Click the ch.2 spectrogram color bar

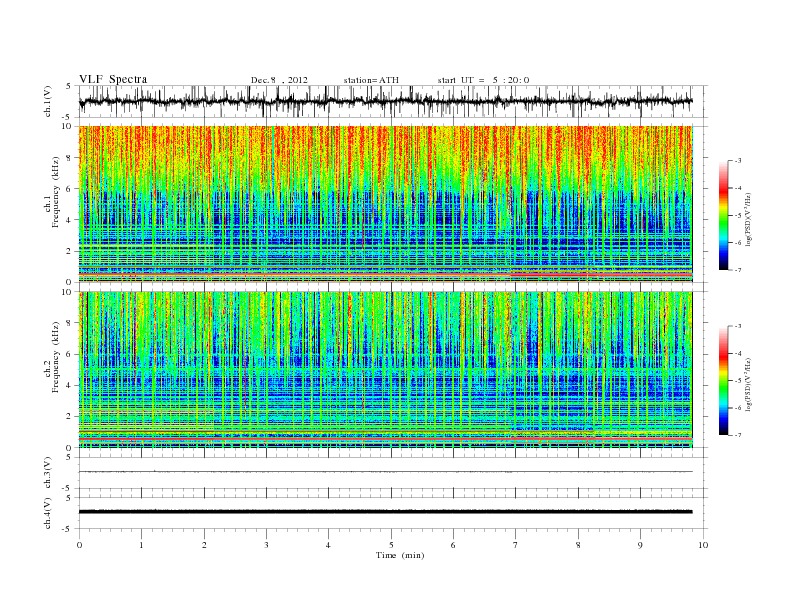tap(723, 381)
